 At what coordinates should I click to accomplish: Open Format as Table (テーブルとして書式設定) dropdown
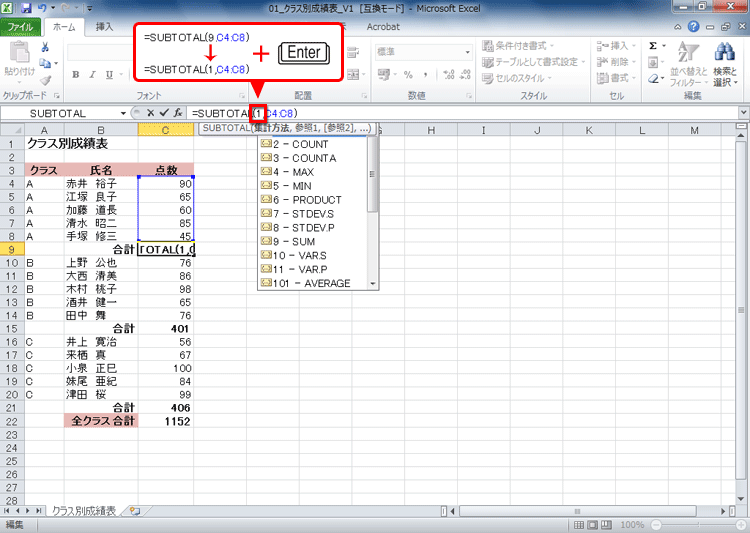pos(534,62)
